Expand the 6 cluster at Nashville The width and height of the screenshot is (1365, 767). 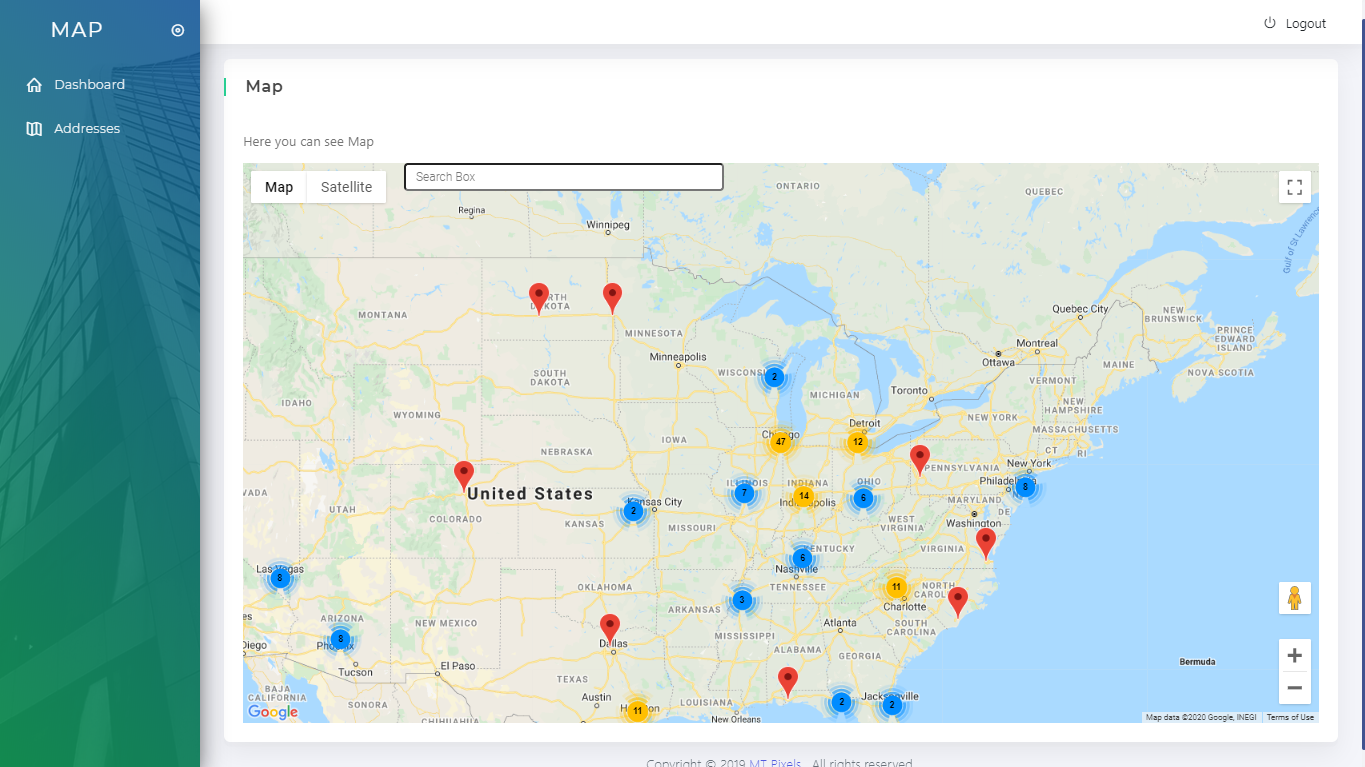click(x=802, y=558)
